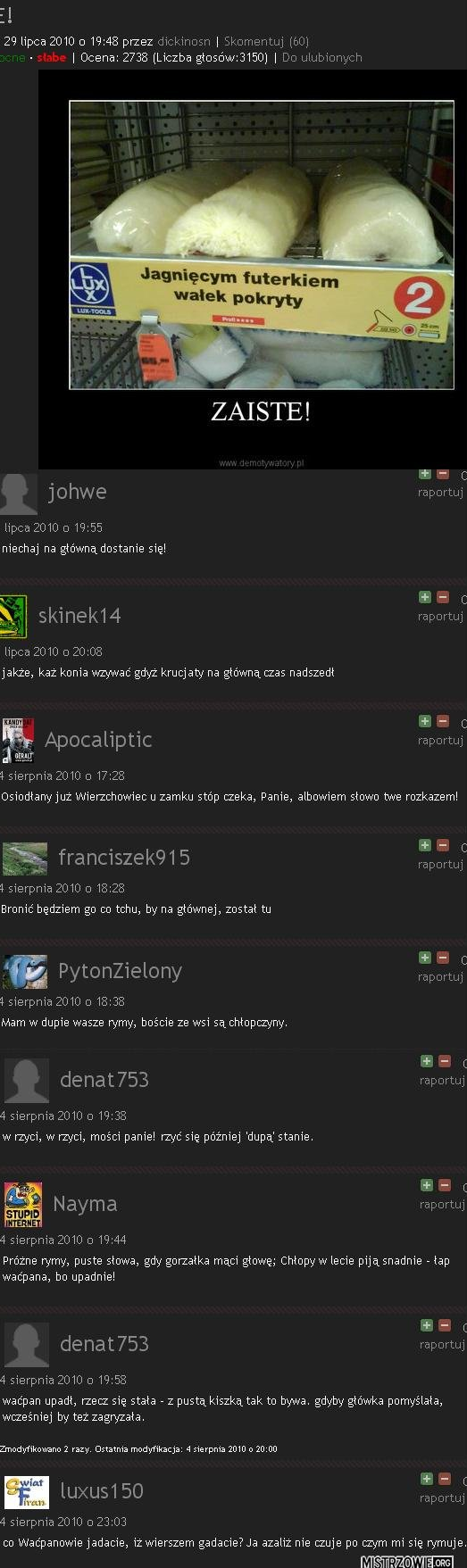Visit Apocaliptic's user profile name

(x=98, y=740)
